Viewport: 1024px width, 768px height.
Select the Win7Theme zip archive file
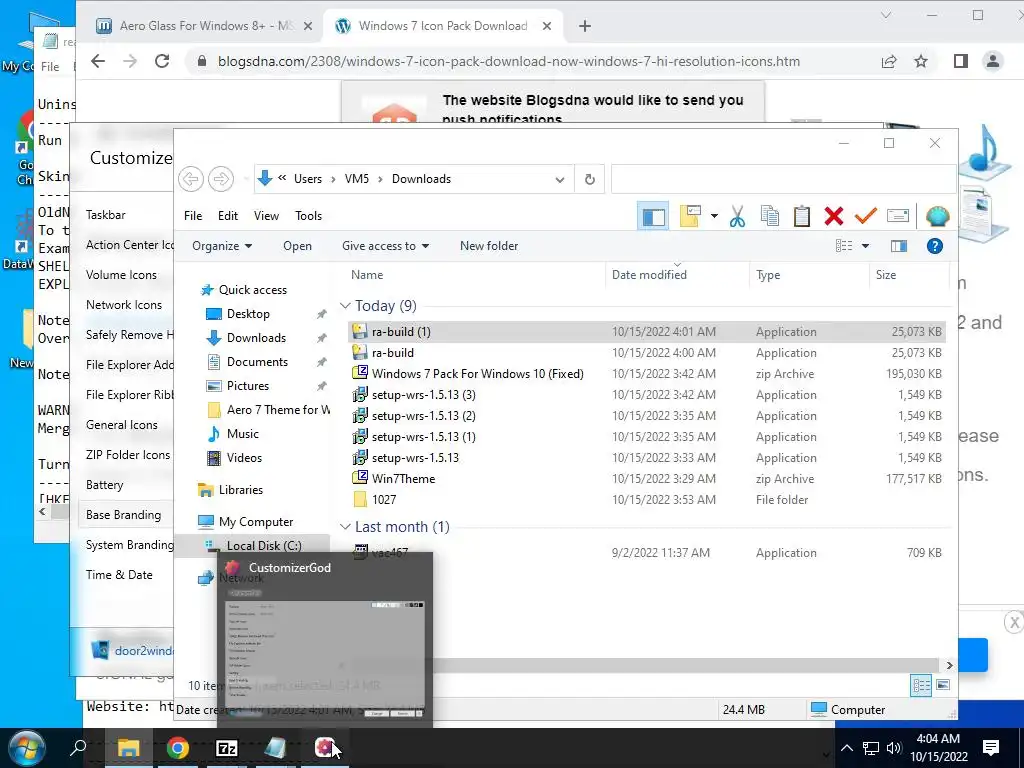(403, 479)
